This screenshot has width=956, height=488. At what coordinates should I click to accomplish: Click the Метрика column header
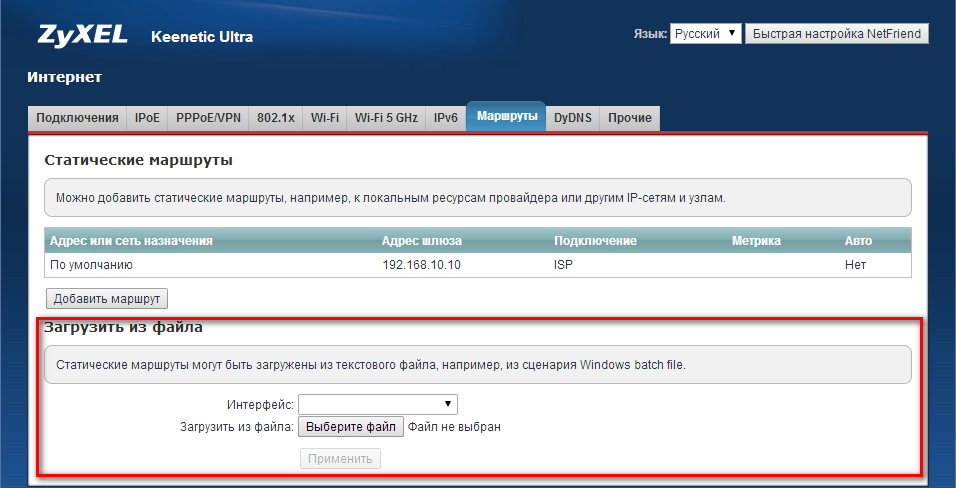(756, 241)
